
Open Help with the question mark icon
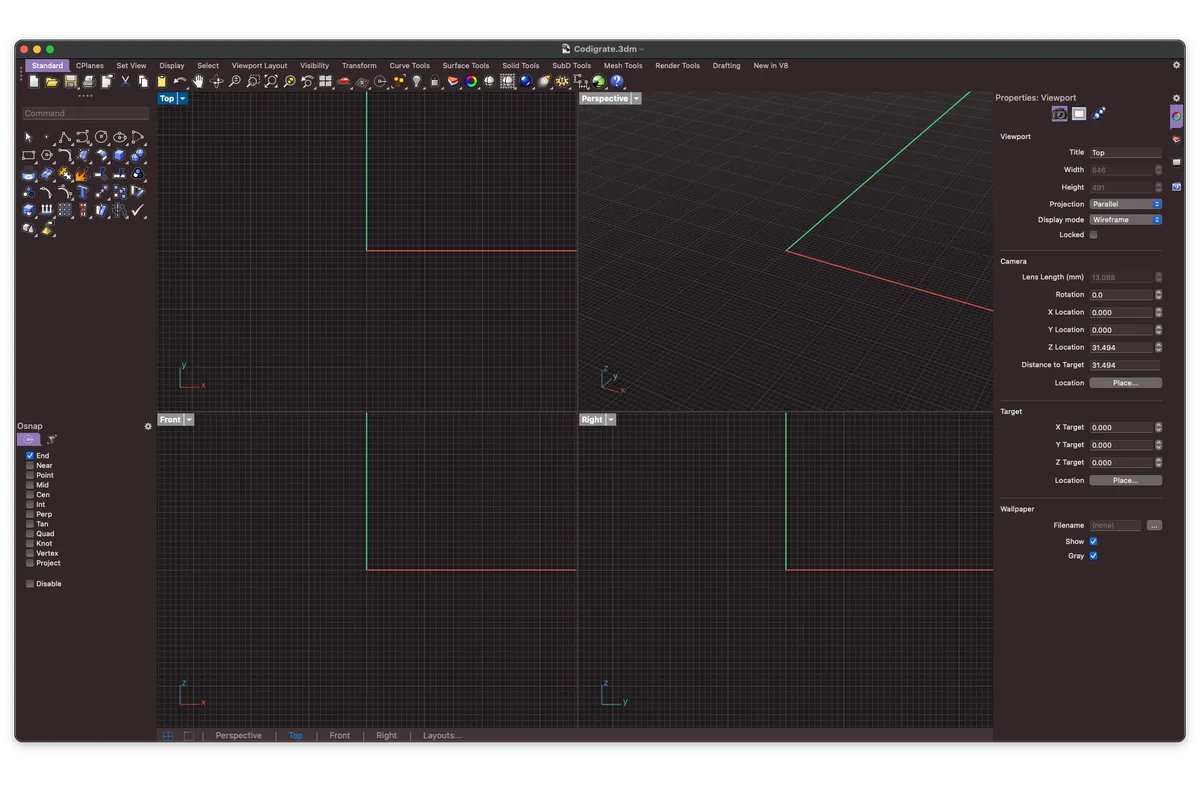click(617, 81)
